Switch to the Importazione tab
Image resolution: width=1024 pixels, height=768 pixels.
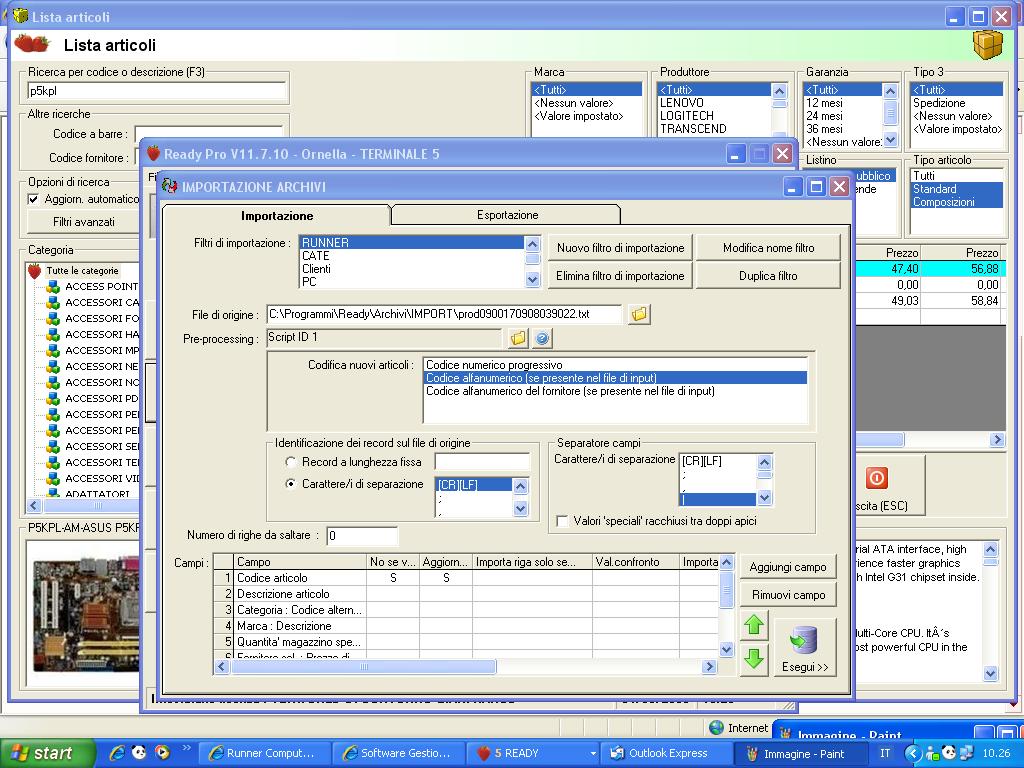point(277,216)
